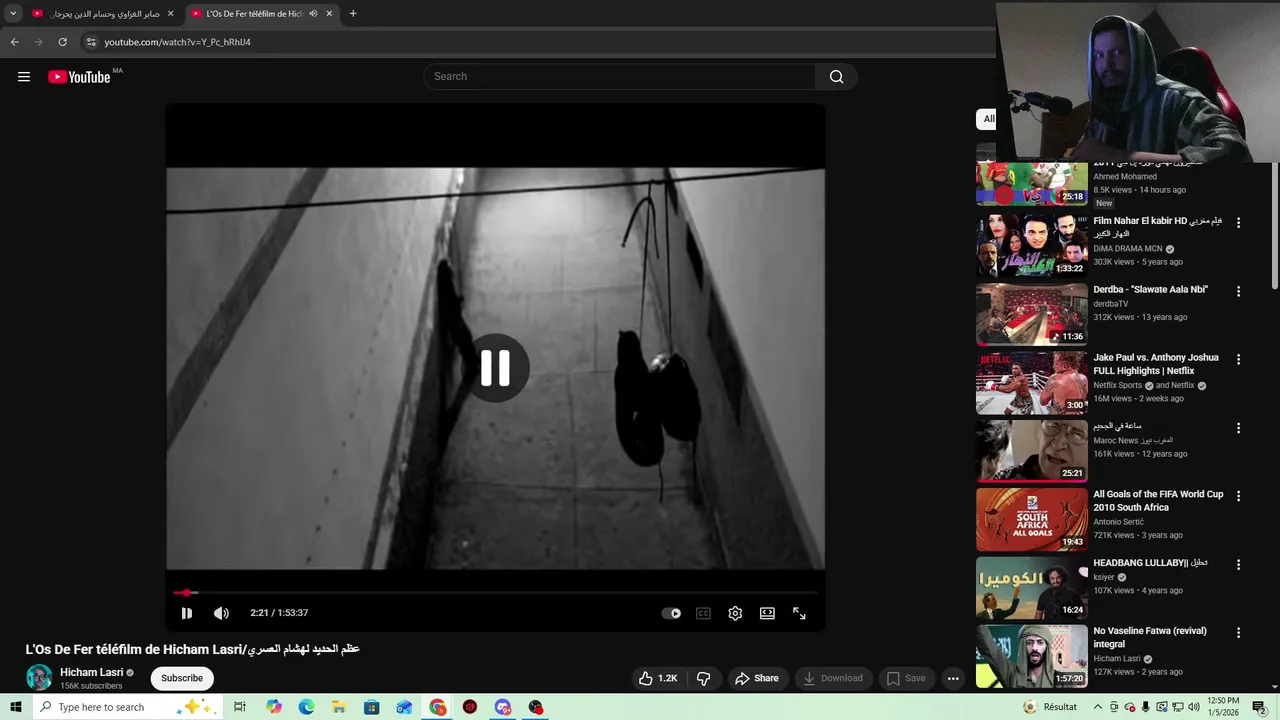Toggle closed captions (CC) button
The image size is (1280, 720).
click(703, 613)
